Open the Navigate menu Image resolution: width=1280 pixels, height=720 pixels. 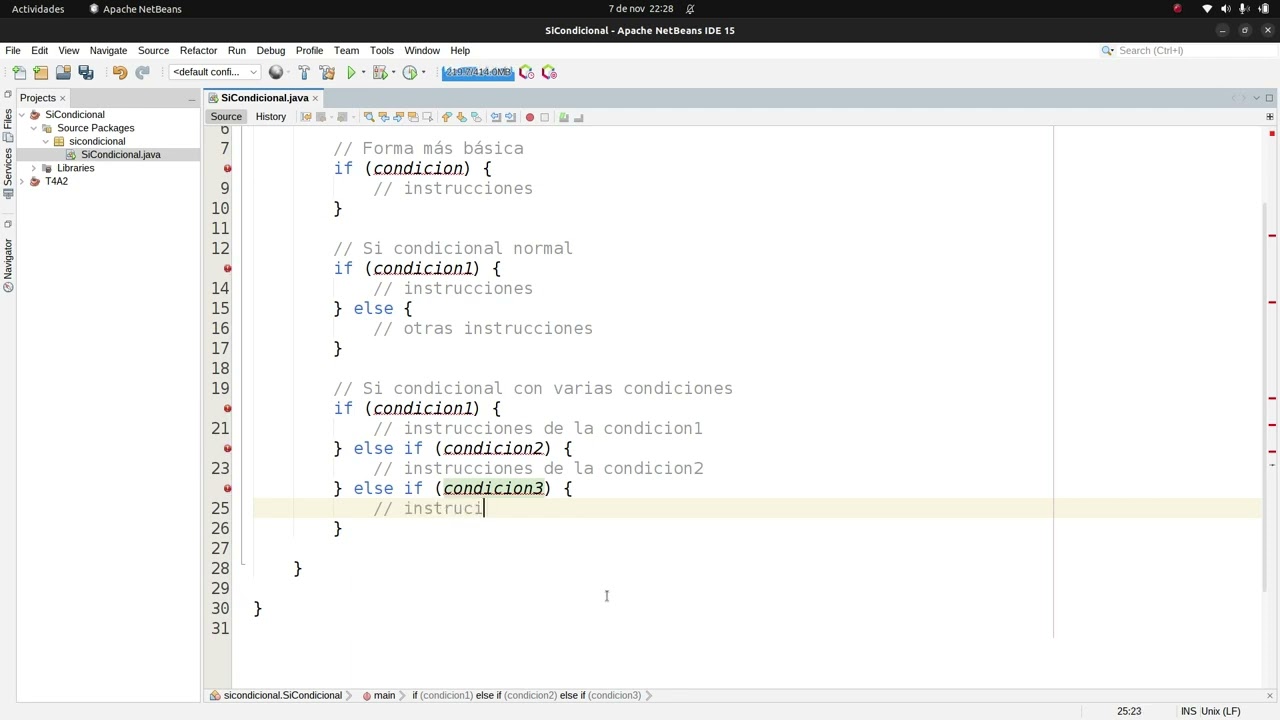[108, 50]
